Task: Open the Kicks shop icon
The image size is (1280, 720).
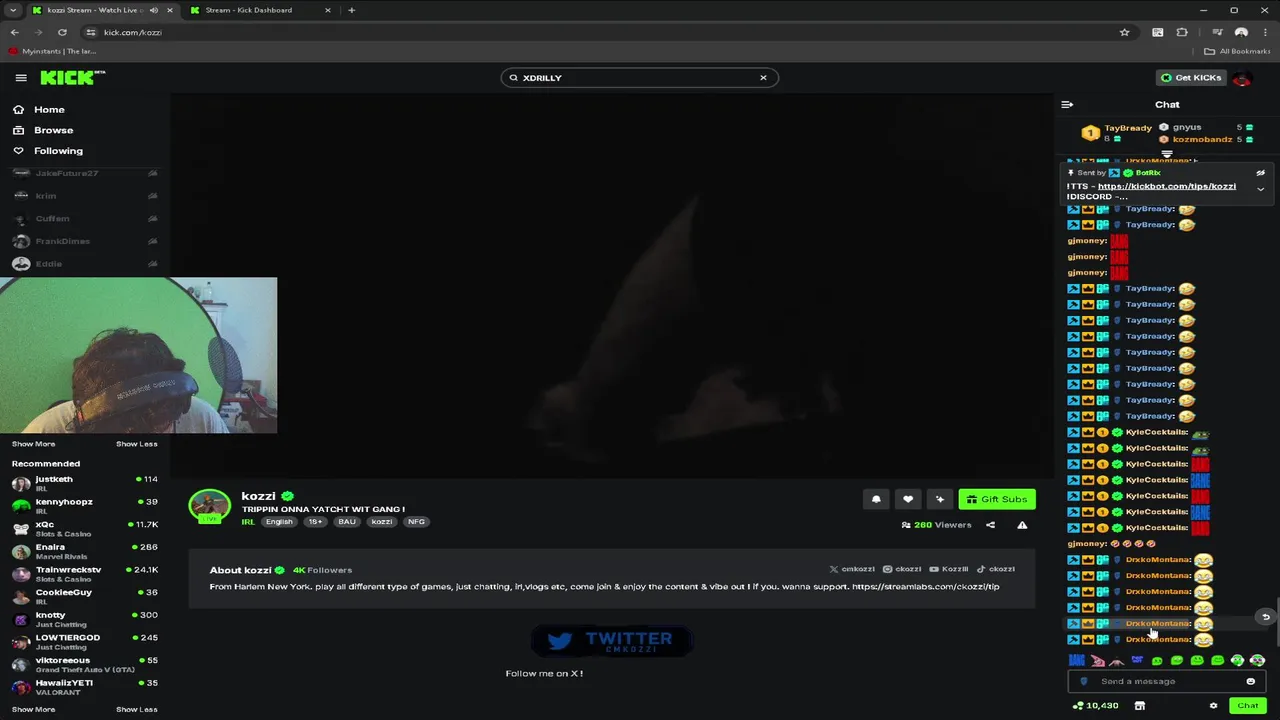Action: [x=1139, y=706]
